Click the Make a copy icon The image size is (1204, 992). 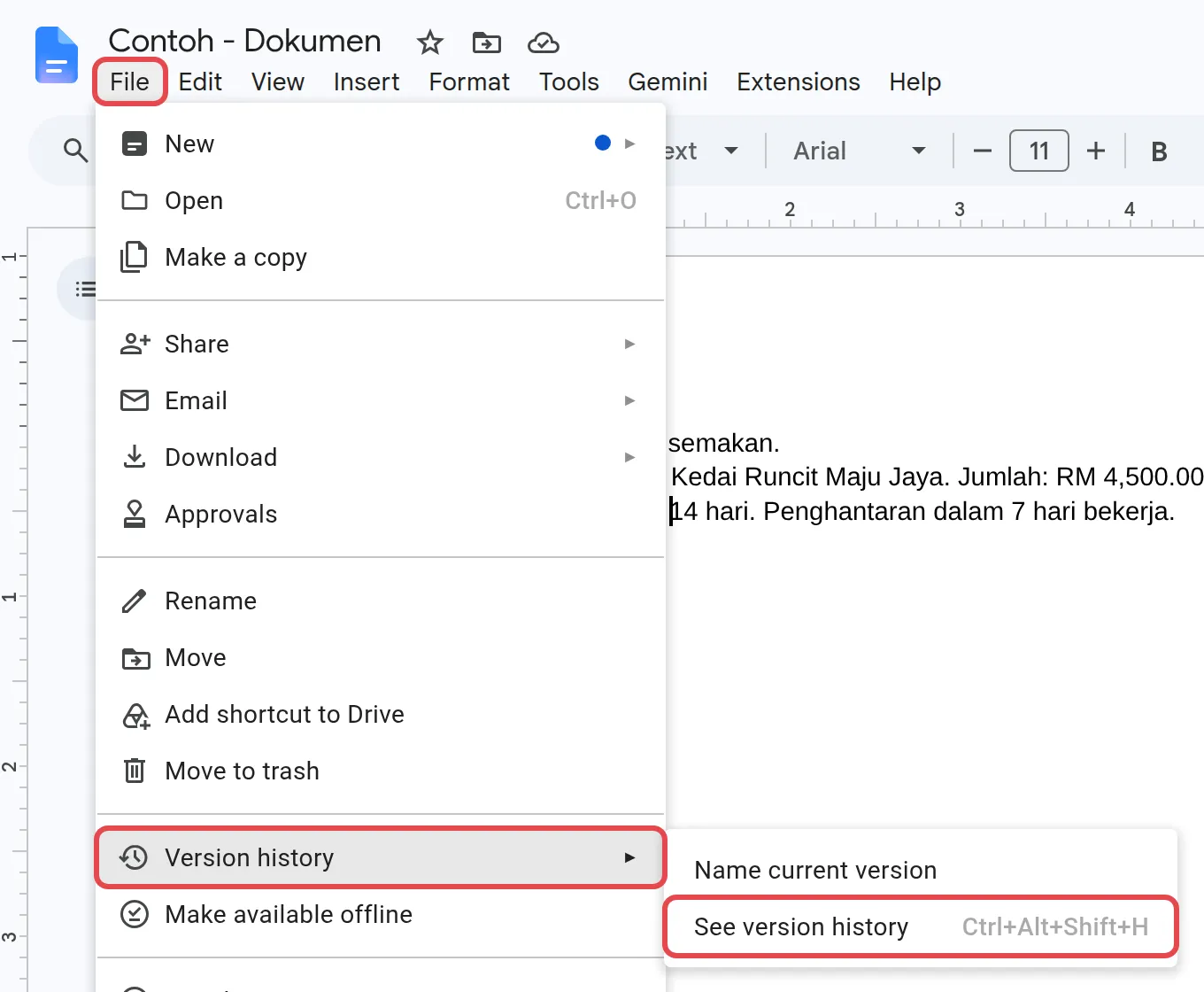[135, 257]
